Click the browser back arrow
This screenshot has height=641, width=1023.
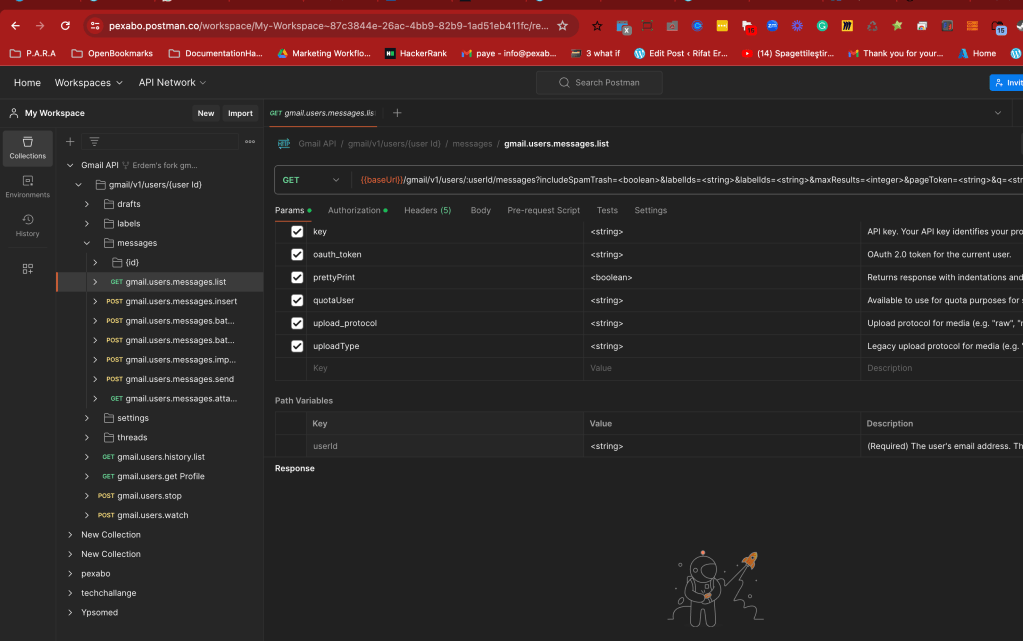coord(16,26)
